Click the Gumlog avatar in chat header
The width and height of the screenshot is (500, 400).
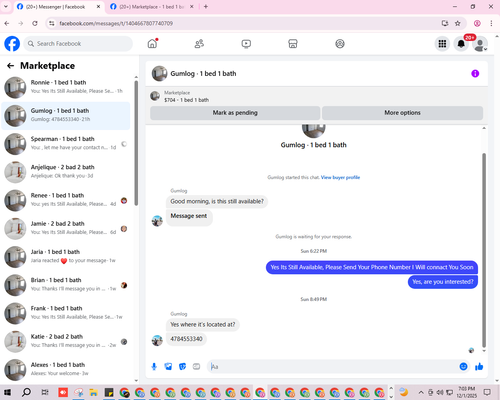pyautogui.click(x=159, y=73)
